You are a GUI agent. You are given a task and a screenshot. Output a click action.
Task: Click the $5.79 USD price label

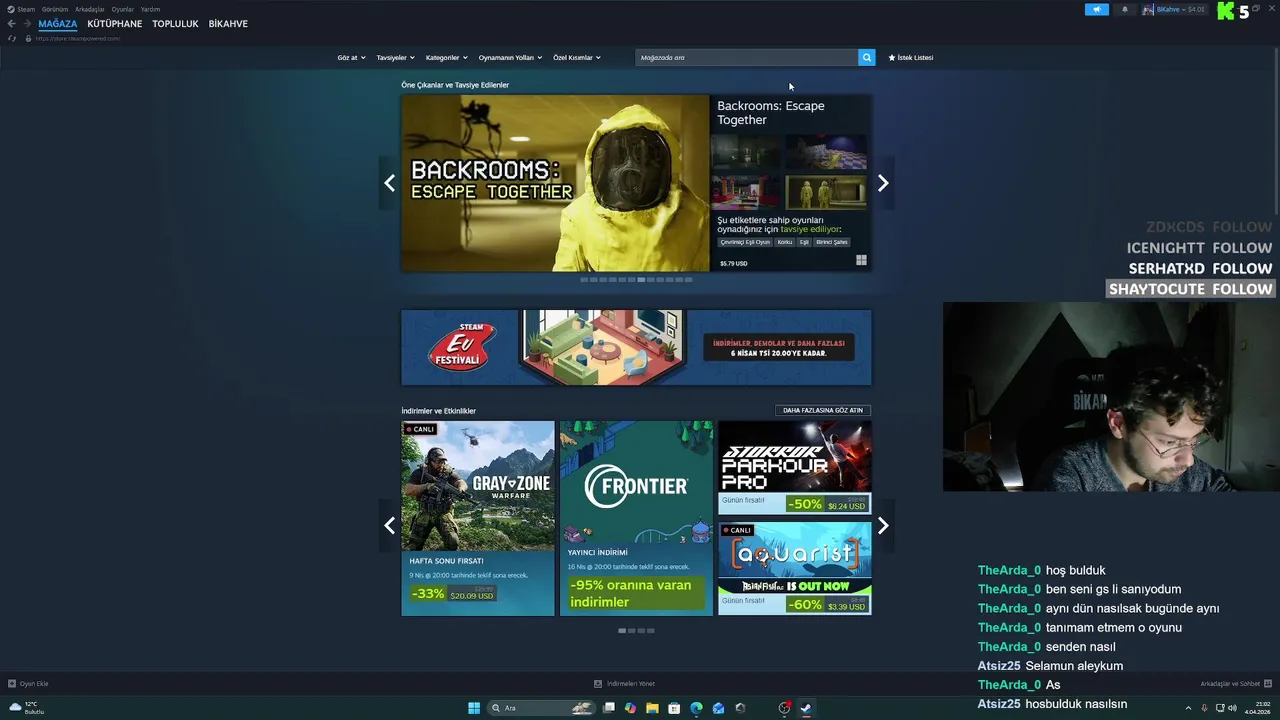point(734,264)
